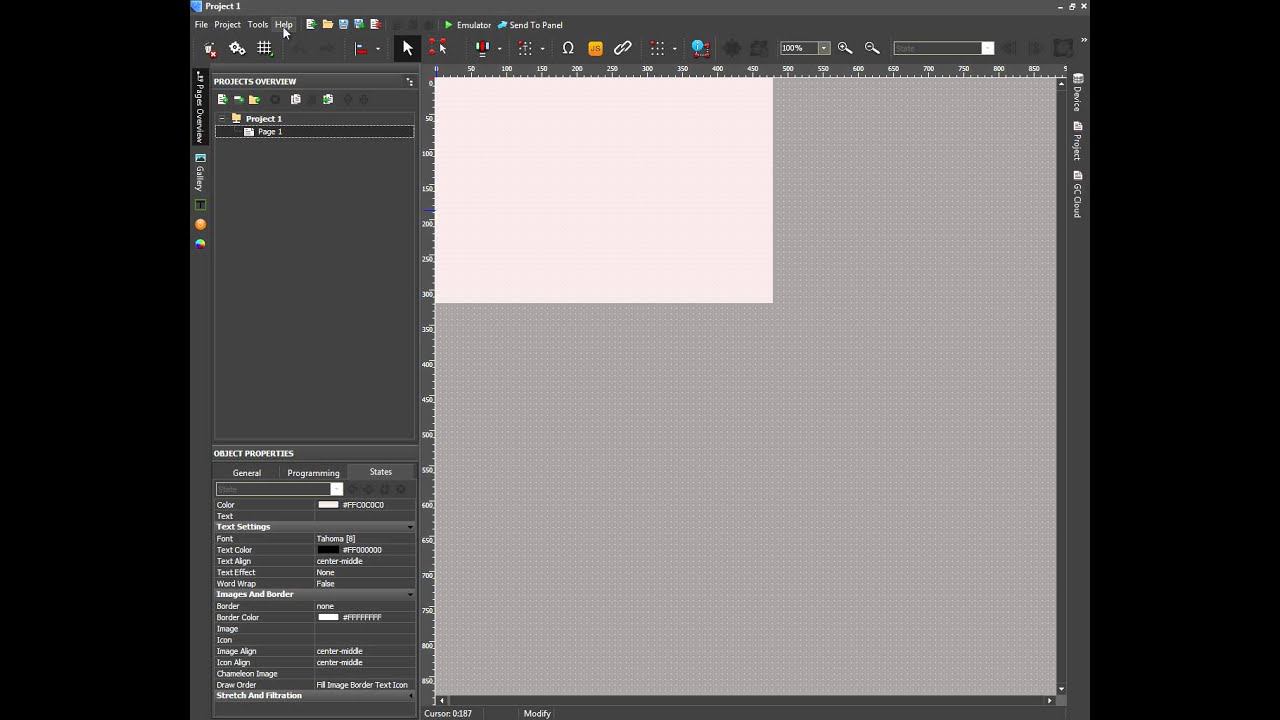Screen dimensions: 1280x720
Task: Select the States properties tab
Action: pos(381,472)
